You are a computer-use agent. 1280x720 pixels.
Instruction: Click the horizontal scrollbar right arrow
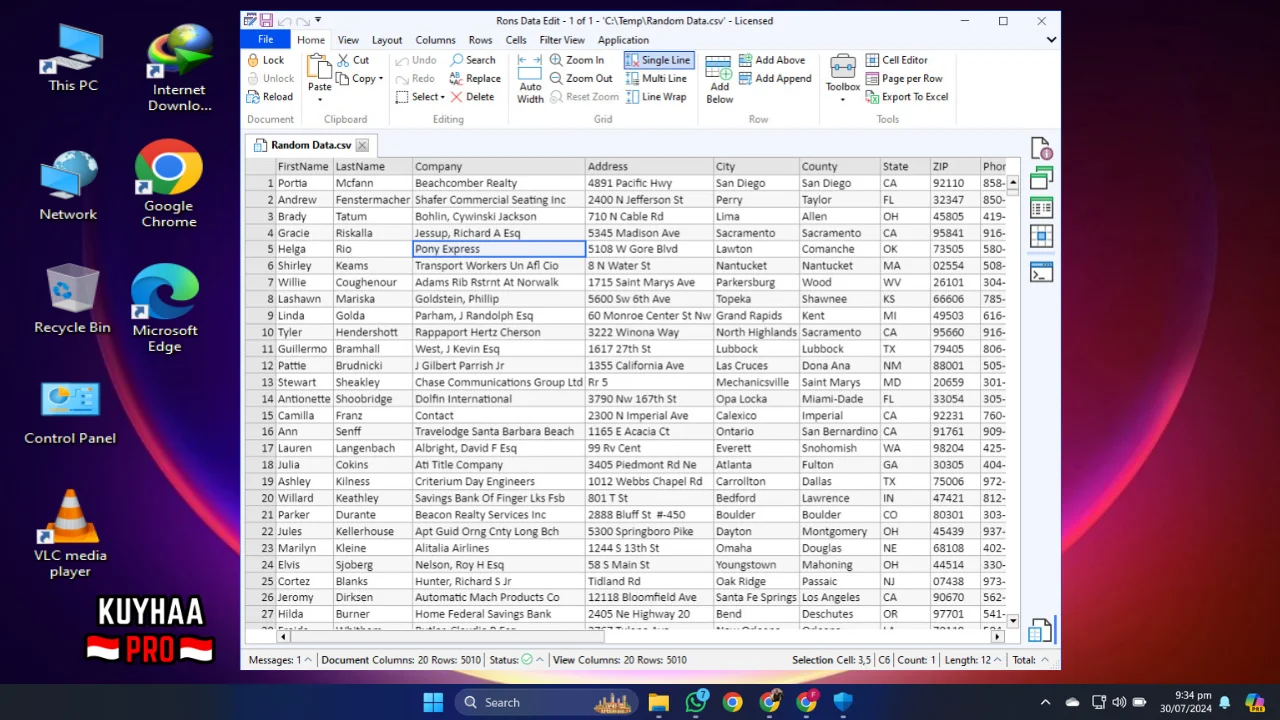997,636
